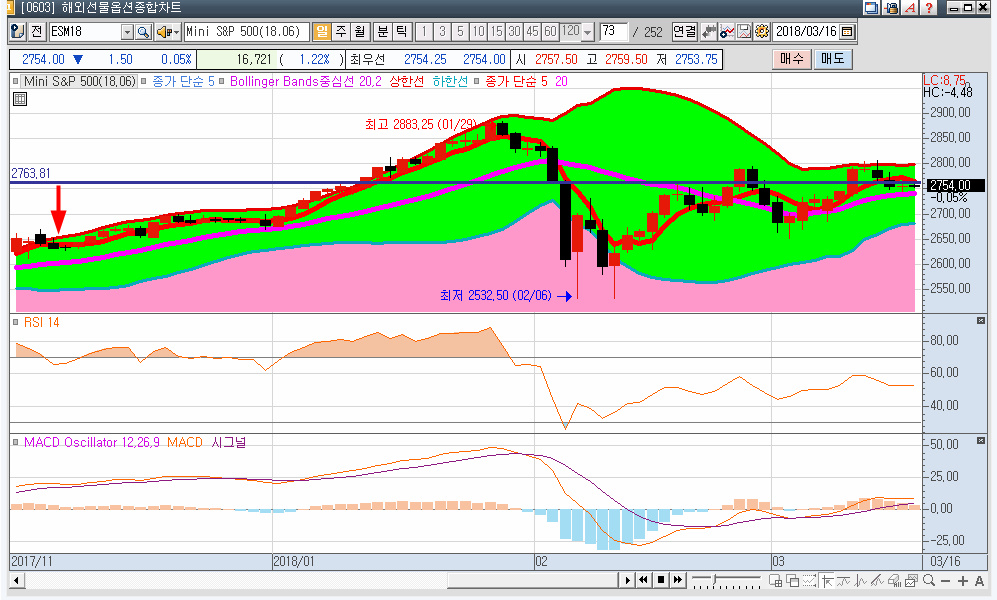997x600 pixels.
Task: Click the symbol search magnifier icon
Action: point(144,32)
